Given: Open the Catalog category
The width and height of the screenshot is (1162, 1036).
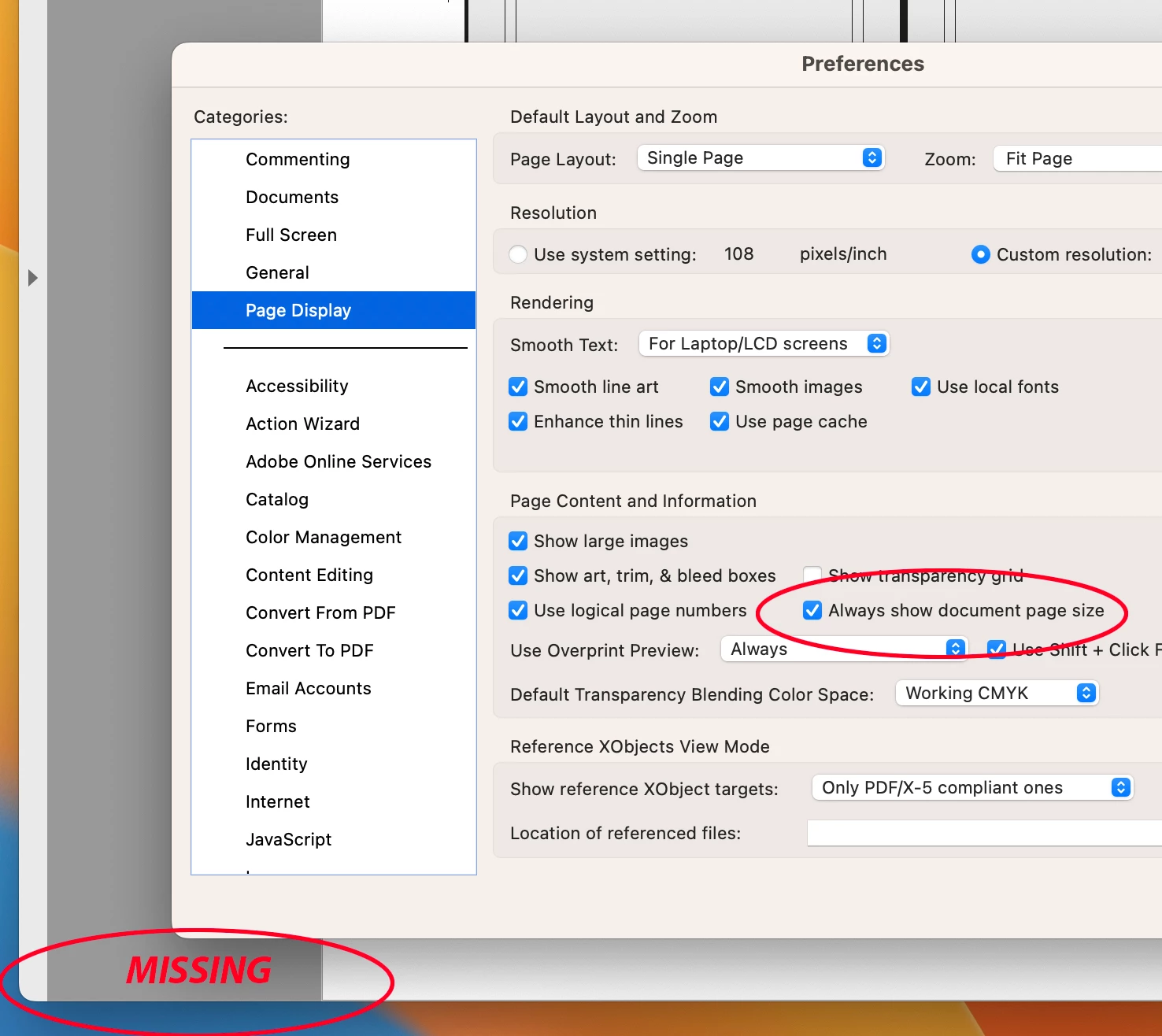Looking at the screenshot, I should click(334, 499).
